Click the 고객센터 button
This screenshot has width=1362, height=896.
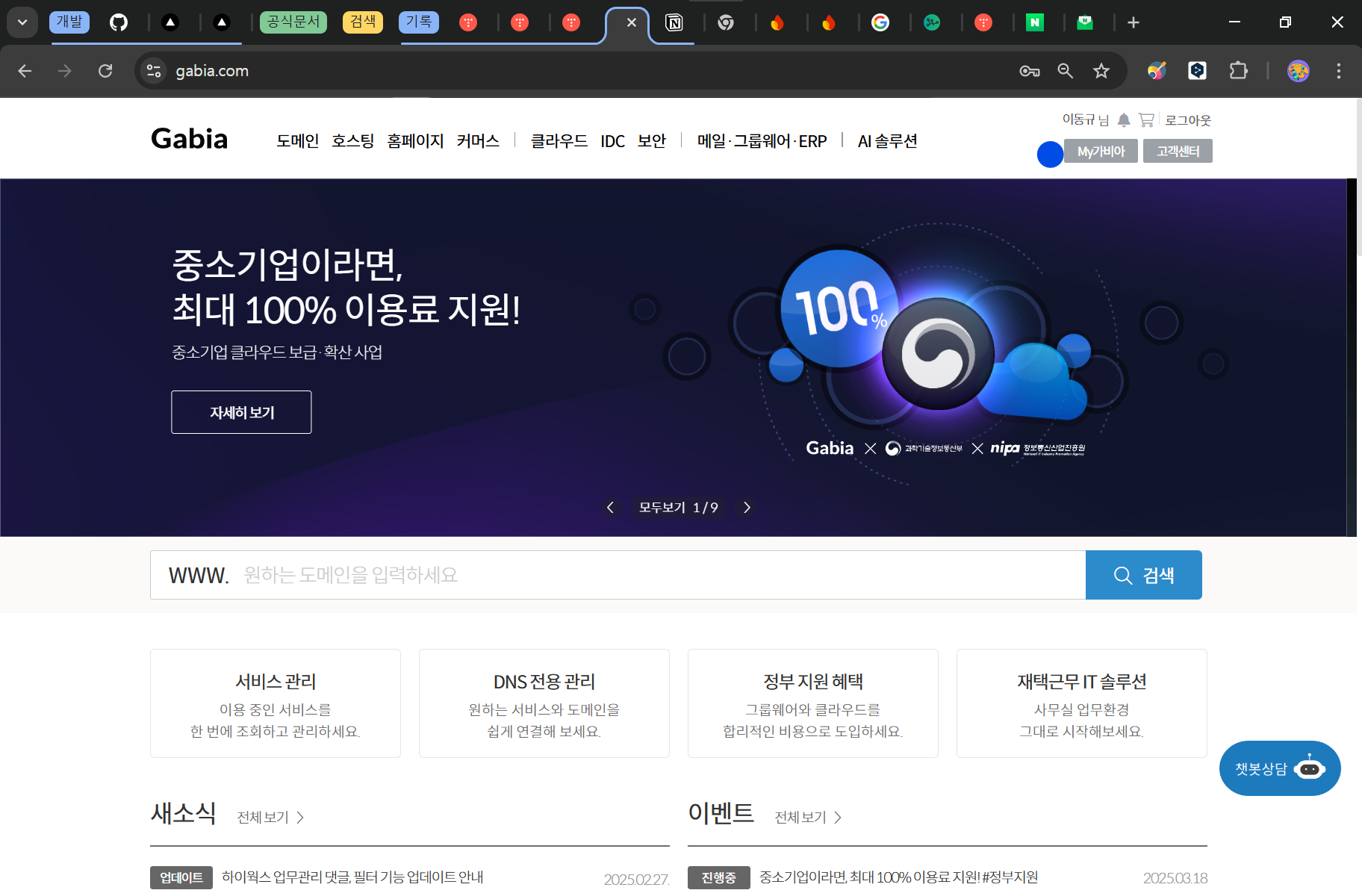(x=1178, y=151)
